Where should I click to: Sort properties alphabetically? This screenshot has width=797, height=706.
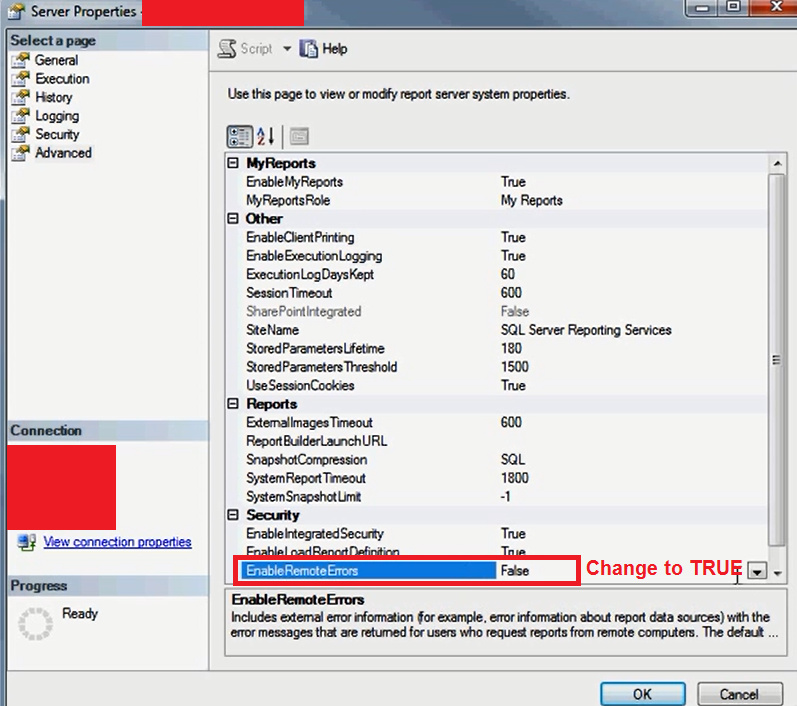pos(266,136)
